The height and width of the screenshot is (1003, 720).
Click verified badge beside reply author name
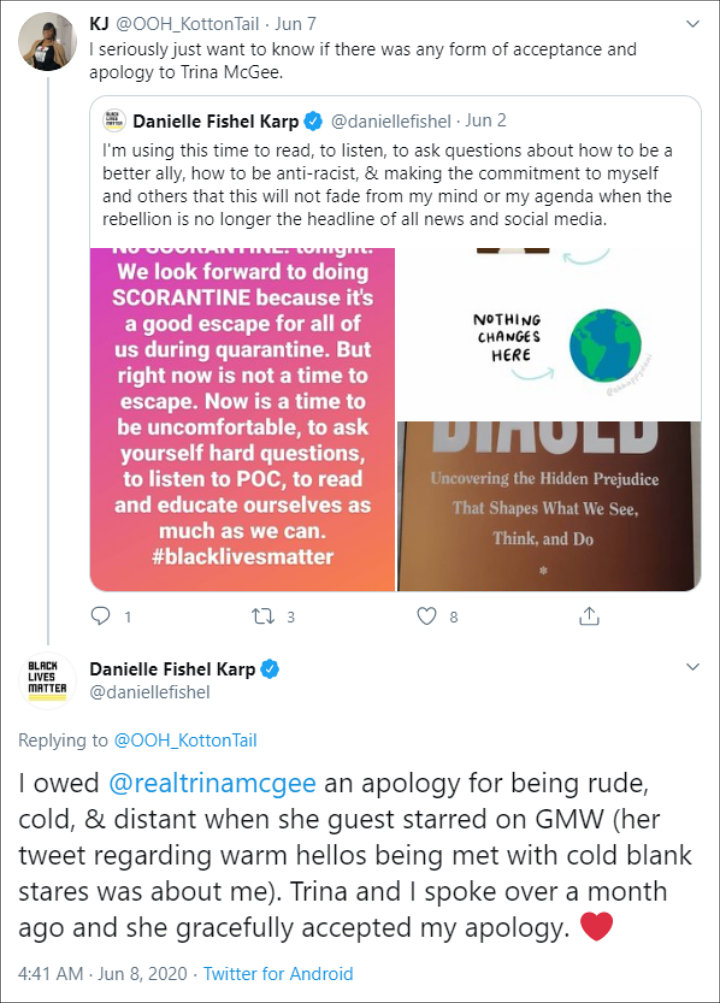tap(270, 669)
